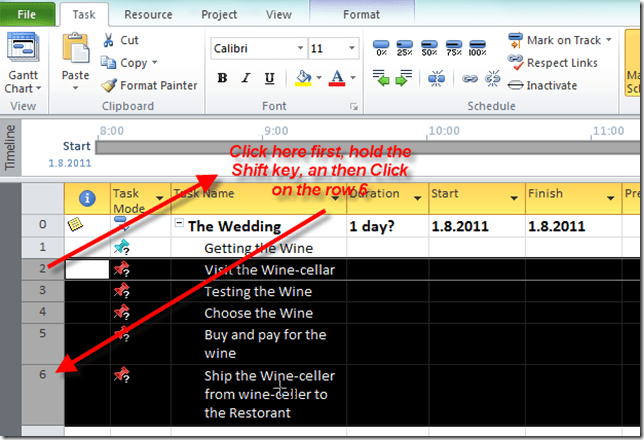This screenshot has width=644, height=440.
Task: Click the Gantt Chart view icon
Action: [x=22, y=50]
